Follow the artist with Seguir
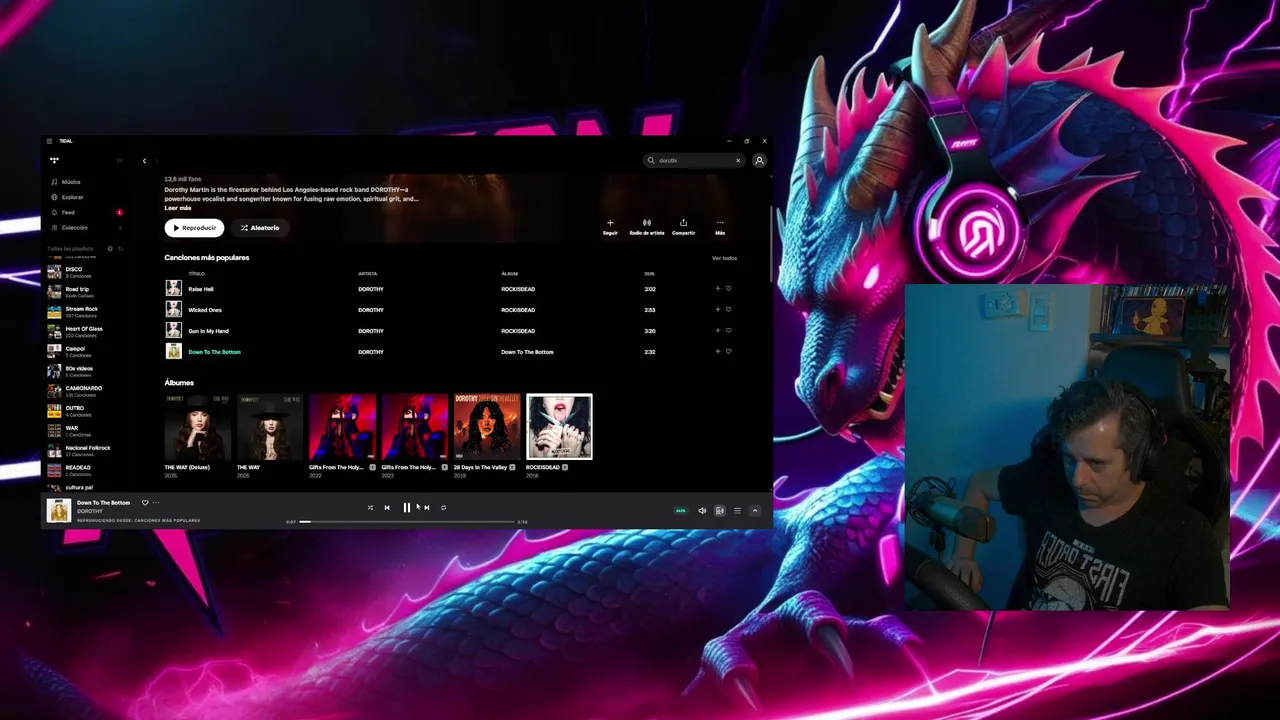 pos(610,227)
